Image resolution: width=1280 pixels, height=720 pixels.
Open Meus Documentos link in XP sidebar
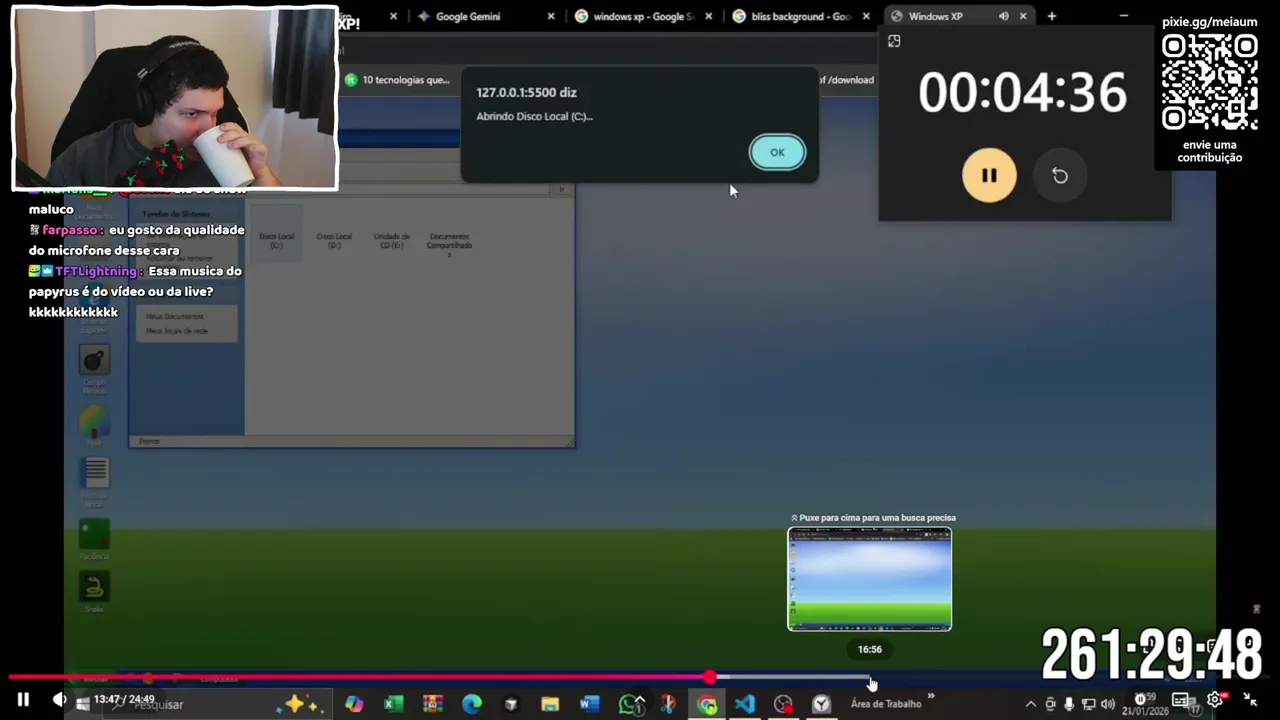point(175,316)
